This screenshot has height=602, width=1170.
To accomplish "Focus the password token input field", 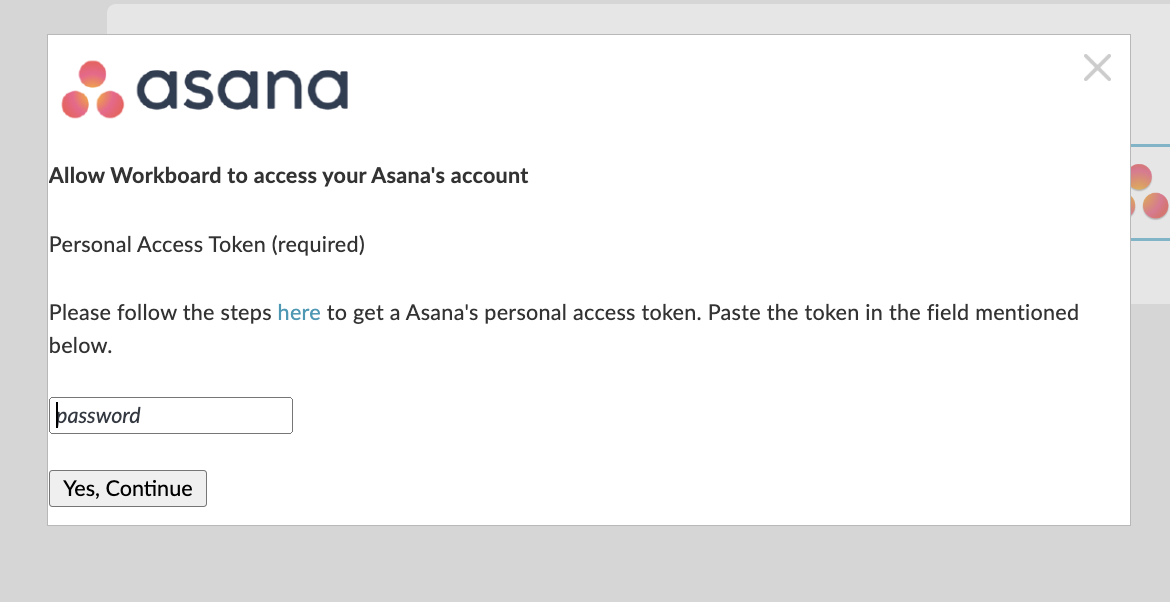I will click(171, 416).
